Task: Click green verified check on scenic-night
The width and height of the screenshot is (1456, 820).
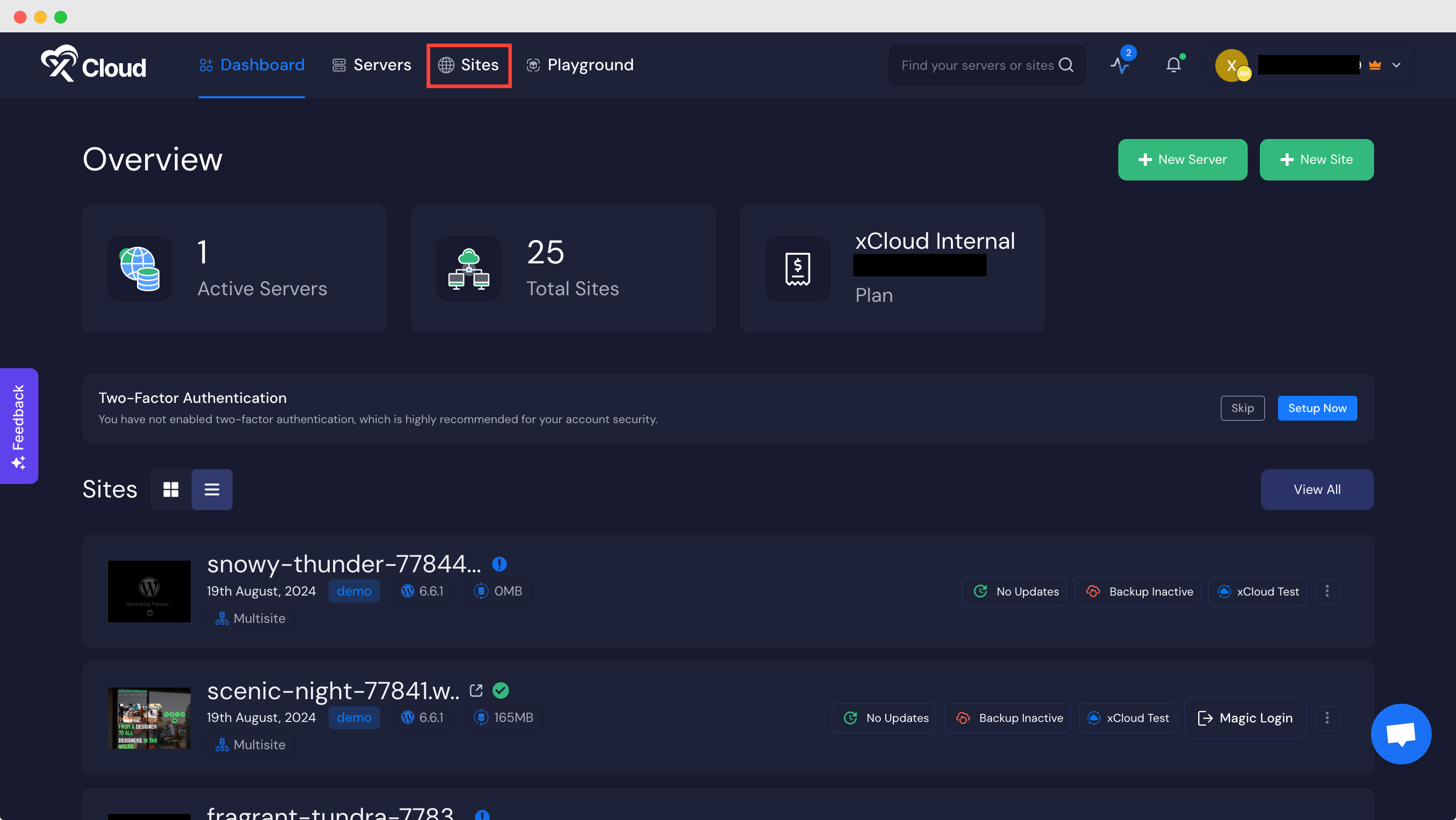Action: pos(501,690)
